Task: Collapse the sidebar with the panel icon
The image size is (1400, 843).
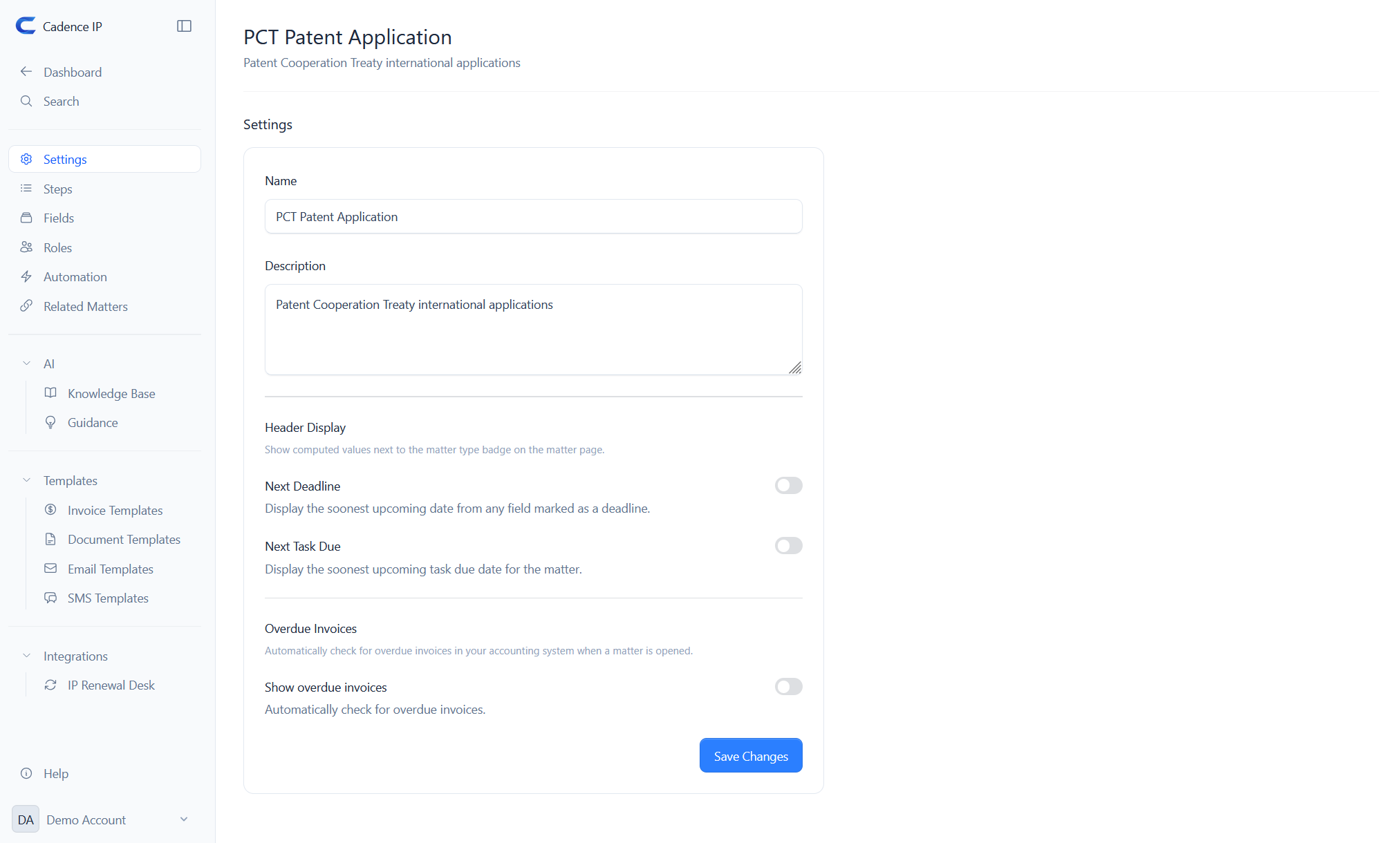Action: tap(184, 26)
